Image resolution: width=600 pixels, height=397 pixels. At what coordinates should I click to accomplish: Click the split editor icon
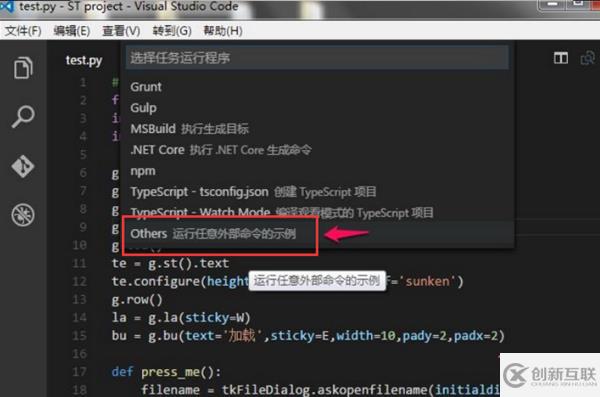point(561,58)
